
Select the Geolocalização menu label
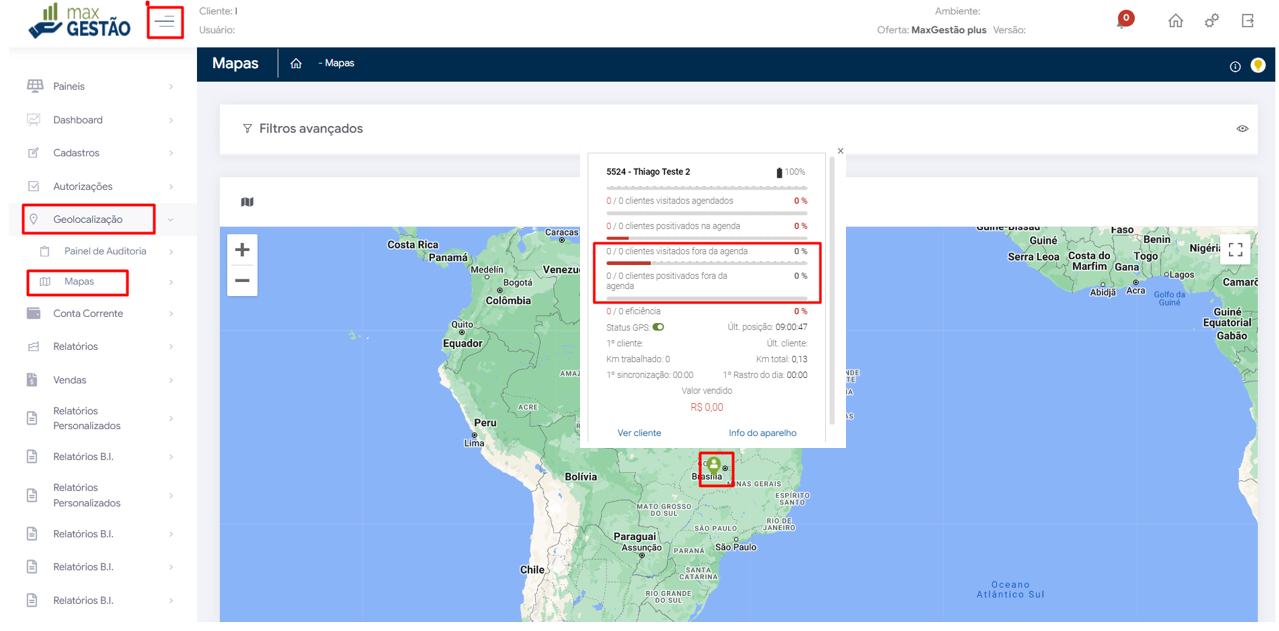(x=88, y=219)
